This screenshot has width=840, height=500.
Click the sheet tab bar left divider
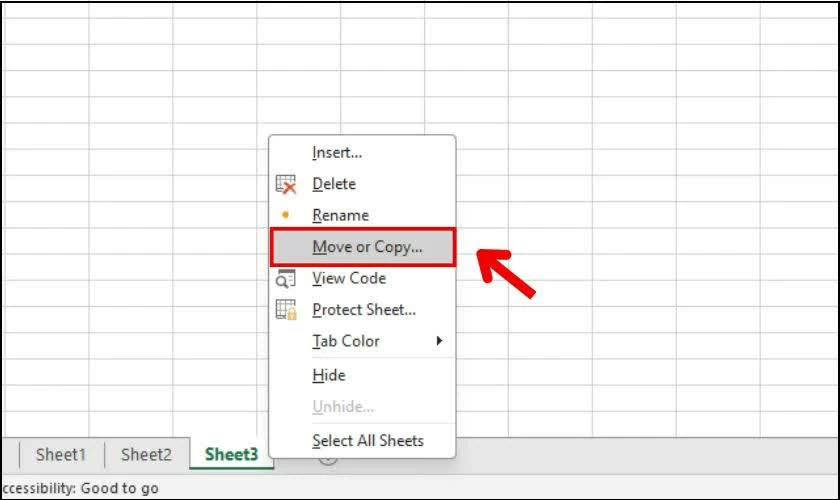(x=19, y=455)
